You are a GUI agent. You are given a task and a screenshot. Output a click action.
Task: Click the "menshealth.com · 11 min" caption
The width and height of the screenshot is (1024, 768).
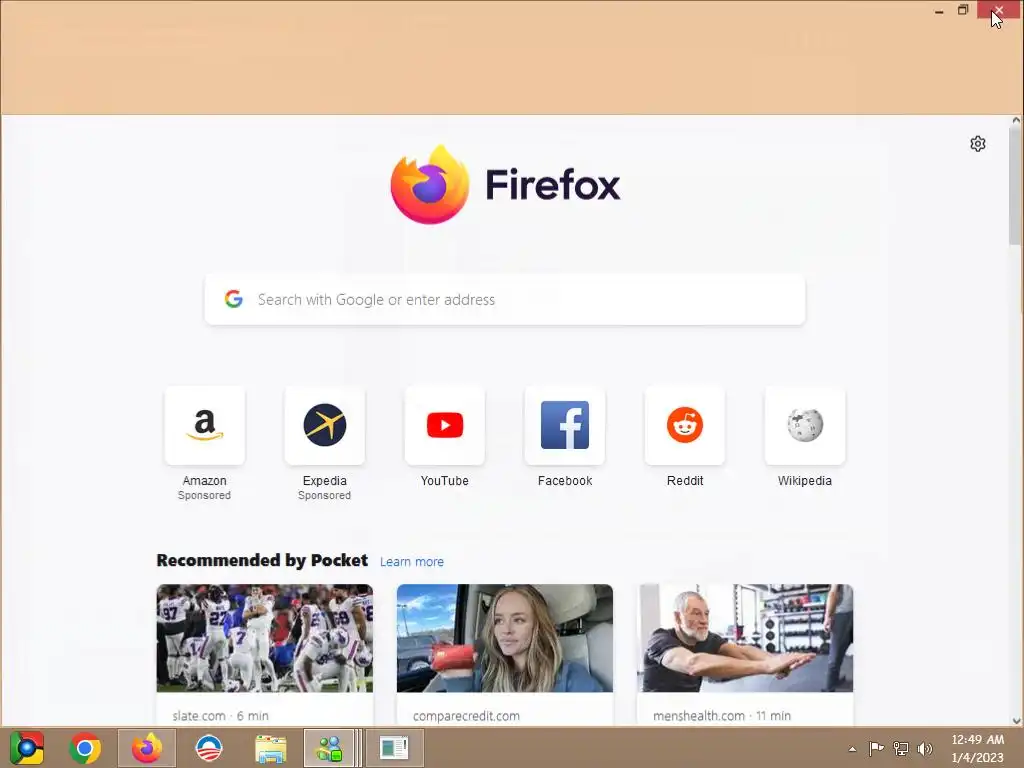point(722,716)
